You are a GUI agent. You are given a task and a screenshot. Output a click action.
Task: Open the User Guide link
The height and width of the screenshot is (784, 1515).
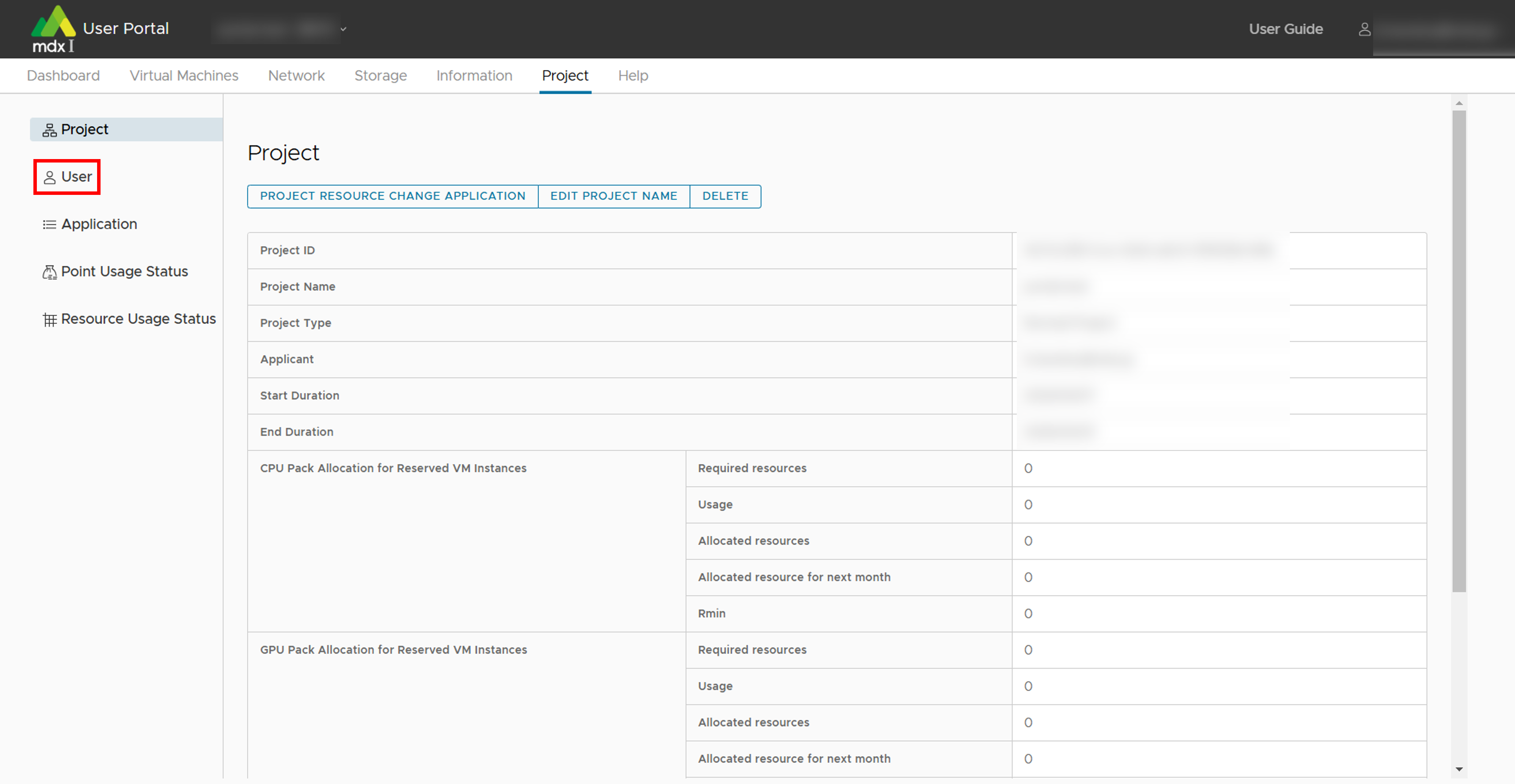(x=1286, y=29)
